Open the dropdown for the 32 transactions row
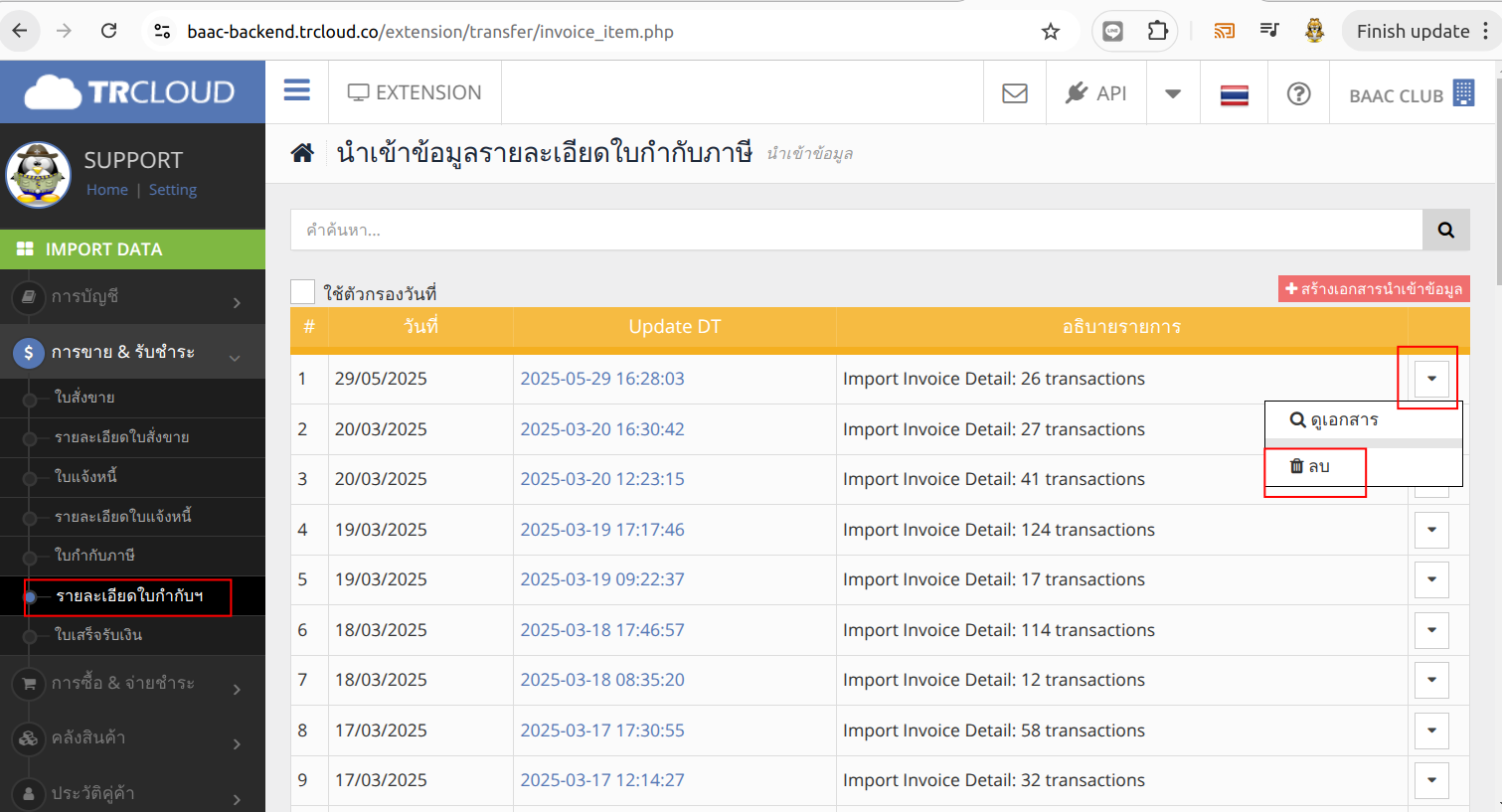Viewport: 1502px width, 812px height. coord(1431,780)
